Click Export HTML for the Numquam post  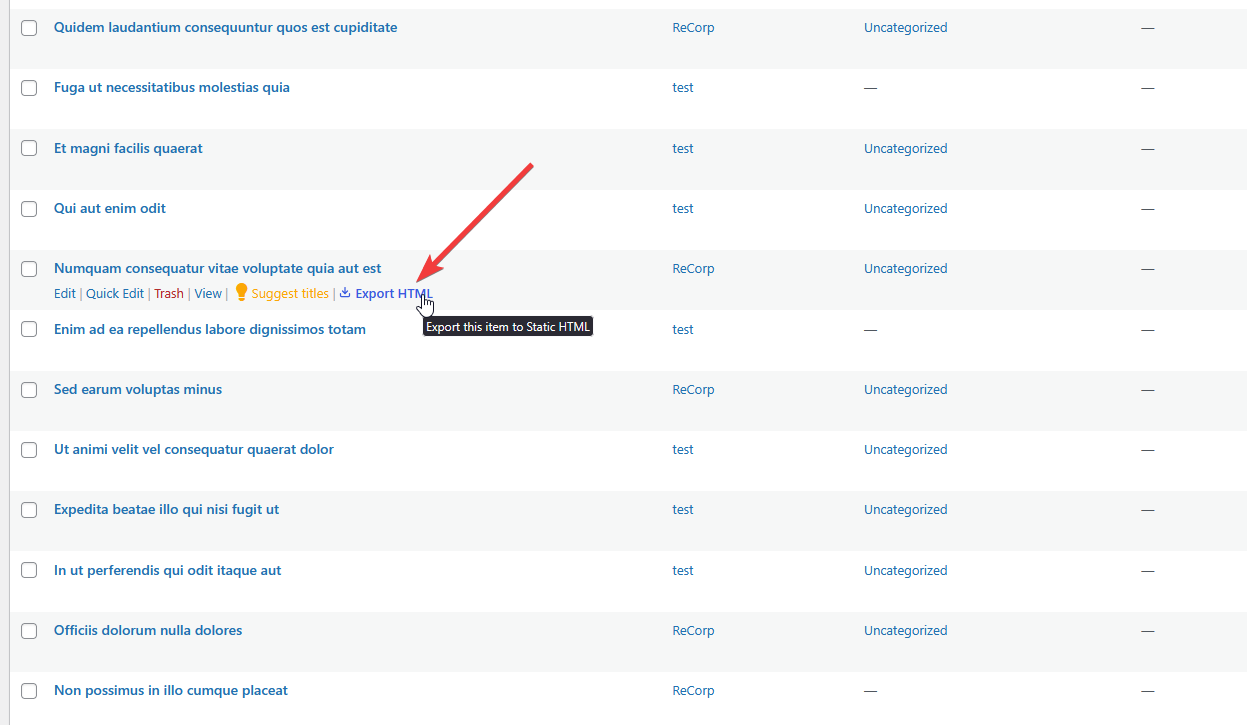click(x=391, y=293)
